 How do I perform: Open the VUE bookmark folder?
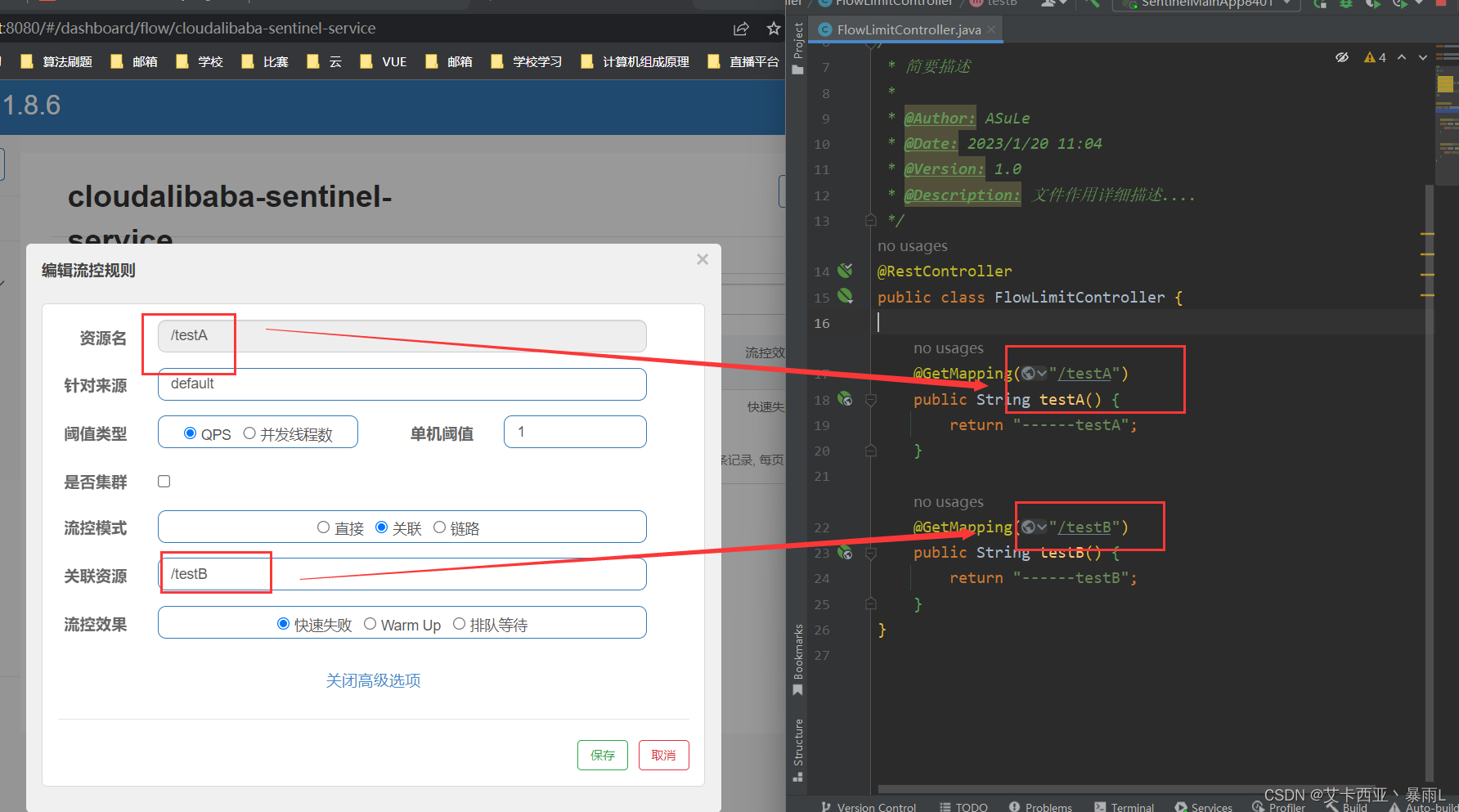click(384, 61)
